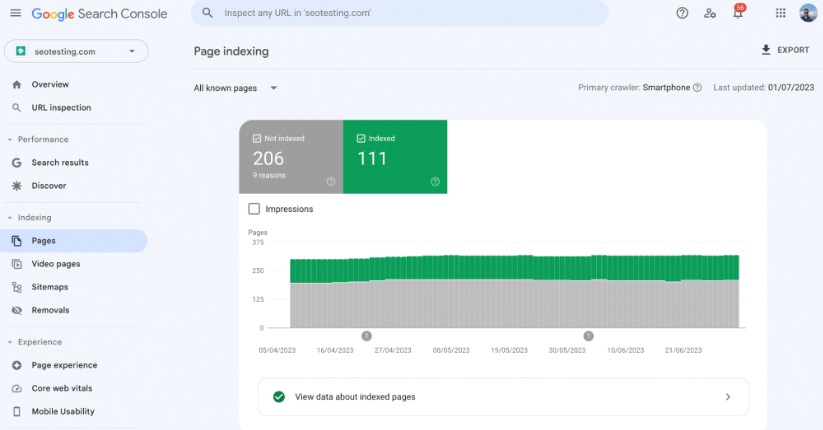Image resolution: width=823 pixels, height=430 pixels.
Task: Click help icon on Not indexed card
Action: (x=331, y=182)
